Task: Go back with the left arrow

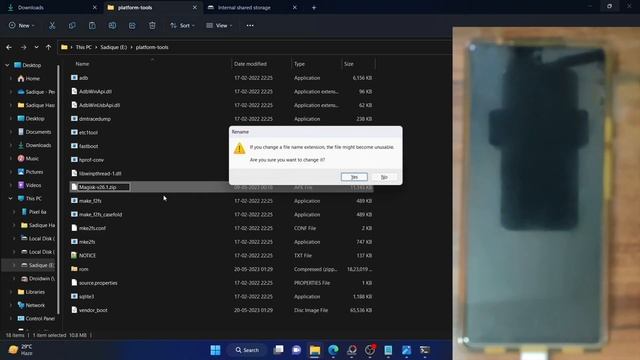Action: click(9, 47)
